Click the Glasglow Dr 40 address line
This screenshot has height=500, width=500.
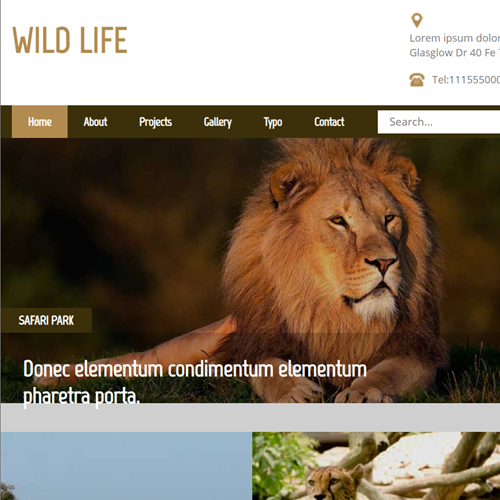(455, 53)
